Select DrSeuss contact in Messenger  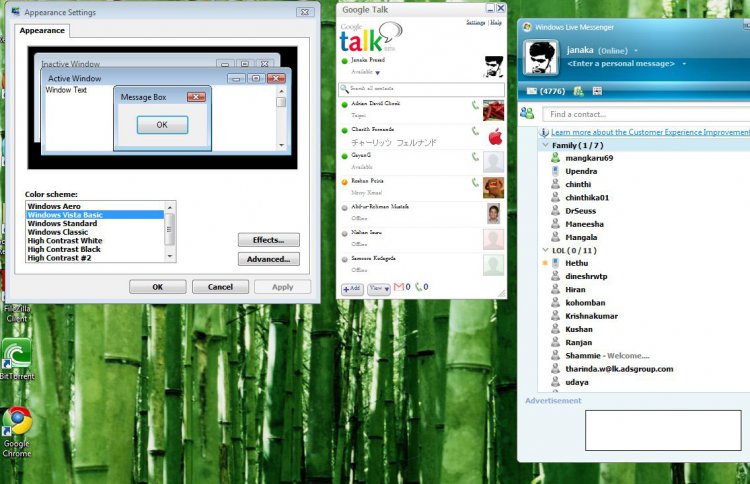click(x=581, y=211)
